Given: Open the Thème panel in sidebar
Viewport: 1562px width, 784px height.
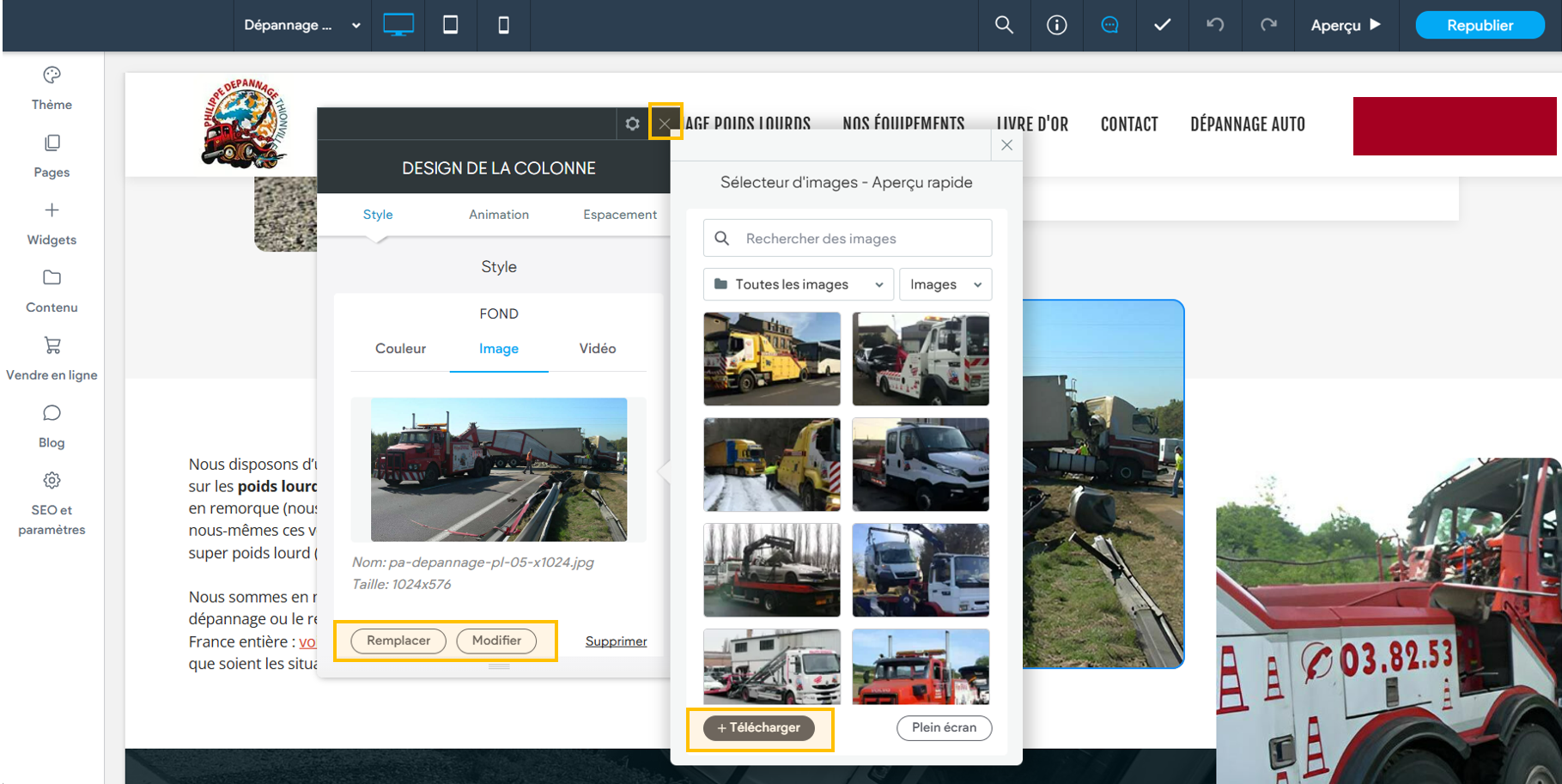Looking at the screenshot, I should pyautogui.click(x=52, y=88).
